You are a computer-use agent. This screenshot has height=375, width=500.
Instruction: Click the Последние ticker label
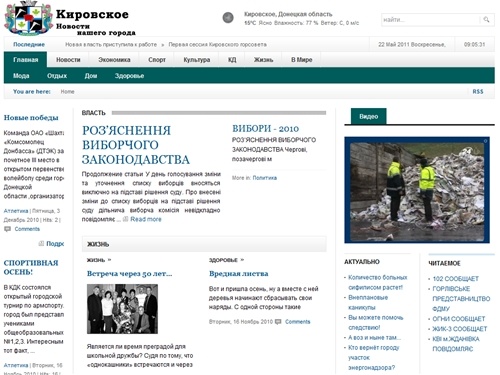coord(29,44)
